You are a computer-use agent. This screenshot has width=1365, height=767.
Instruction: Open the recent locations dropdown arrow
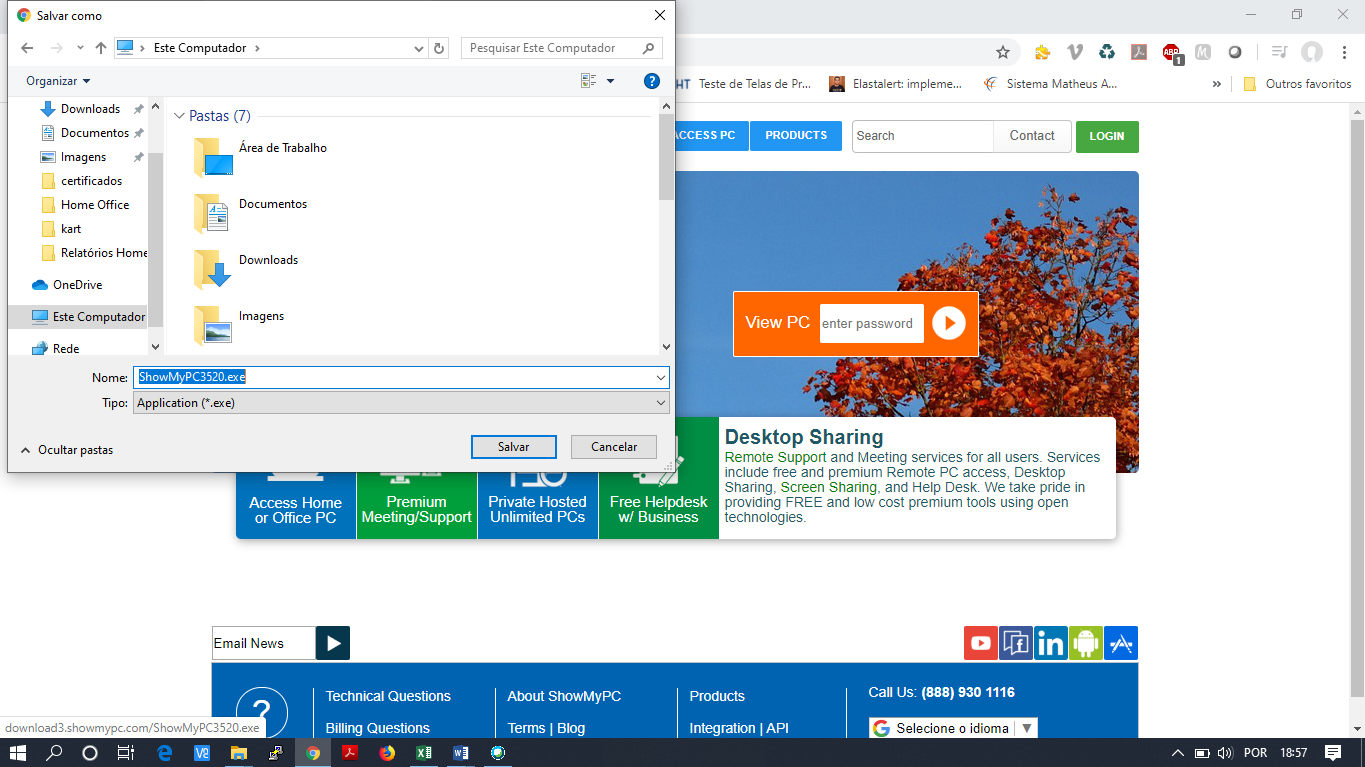coord(80,48)
